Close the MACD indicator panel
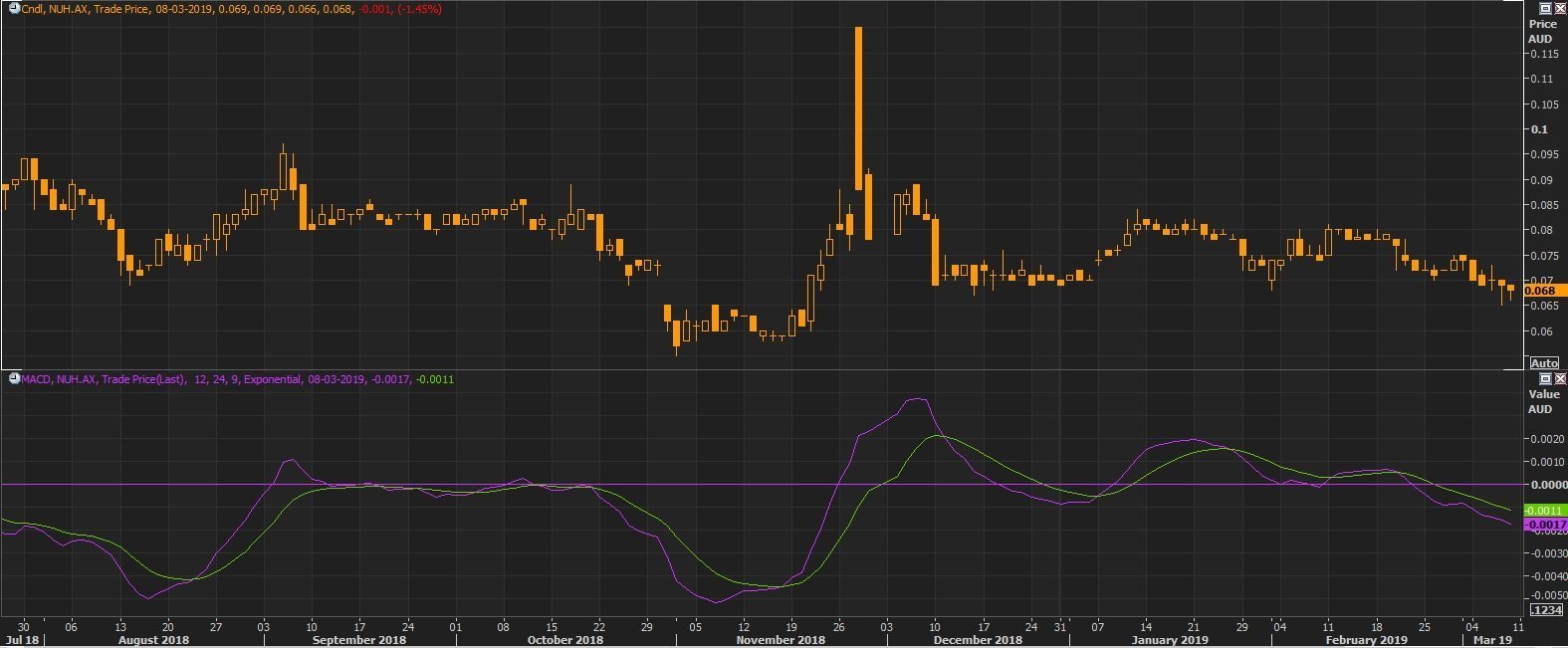 pyautogui.click(x=1560, y=379)
